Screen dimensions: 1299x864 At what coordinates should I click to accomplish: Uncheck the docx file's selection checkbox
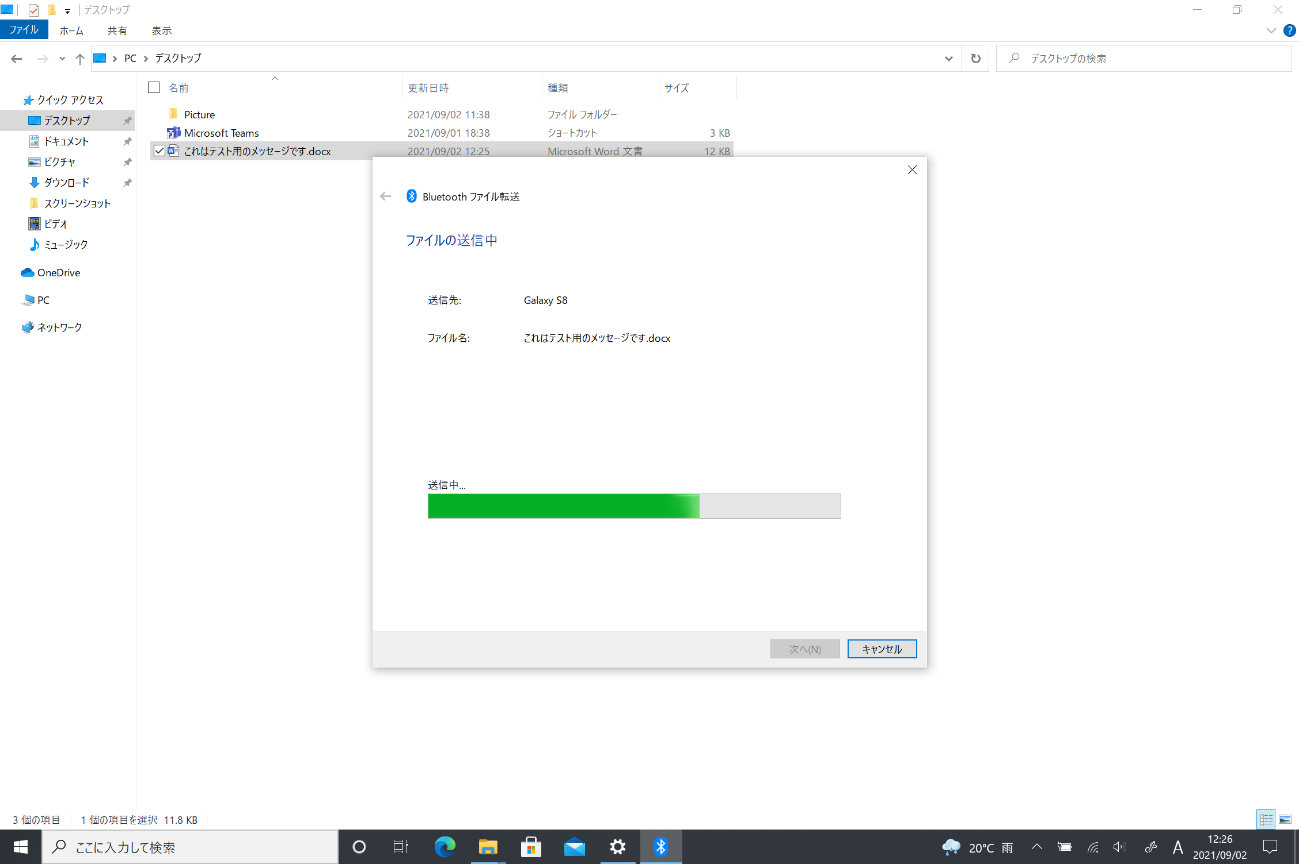tap(158, 151)
